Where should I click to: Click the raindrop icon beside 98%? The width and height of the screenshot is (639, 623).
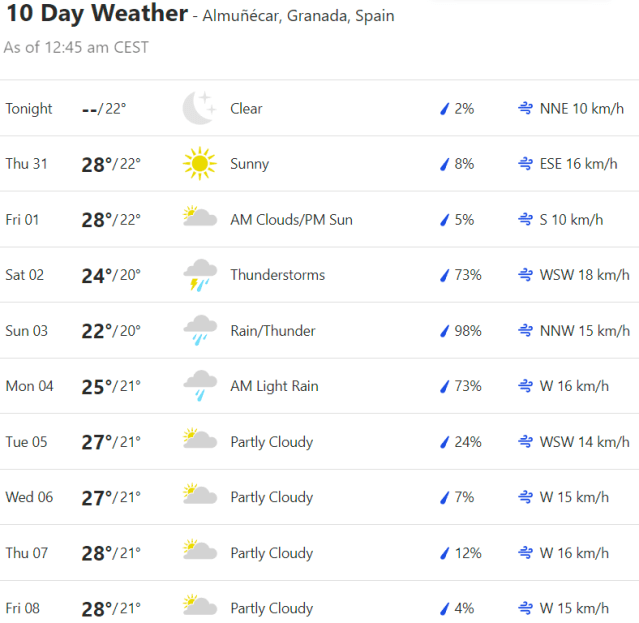(x=445, y=331)
